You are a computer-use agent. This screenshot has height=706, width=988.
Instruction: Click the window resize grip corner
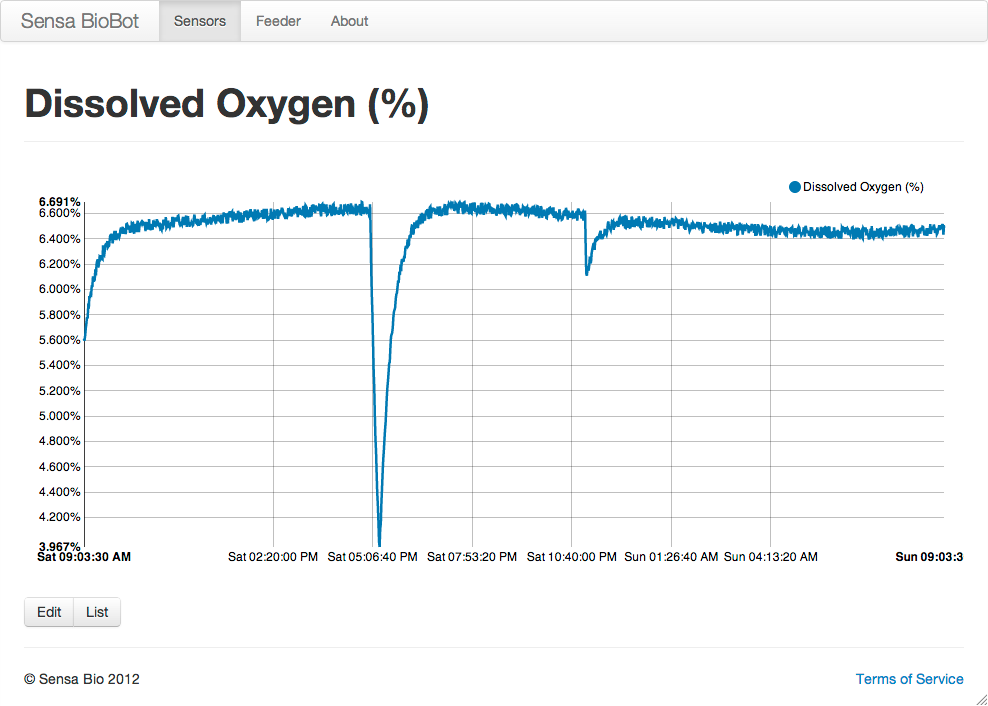(982, 700)
